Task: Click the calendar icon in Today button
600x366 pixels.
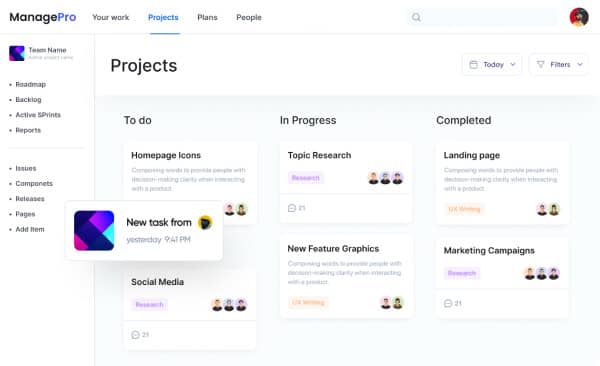Action: pos(473,64)
